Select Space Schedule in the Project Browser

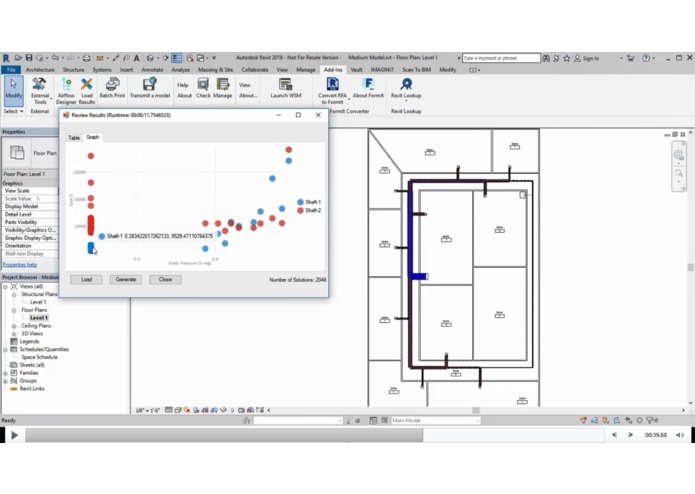[x=39, y=357]
